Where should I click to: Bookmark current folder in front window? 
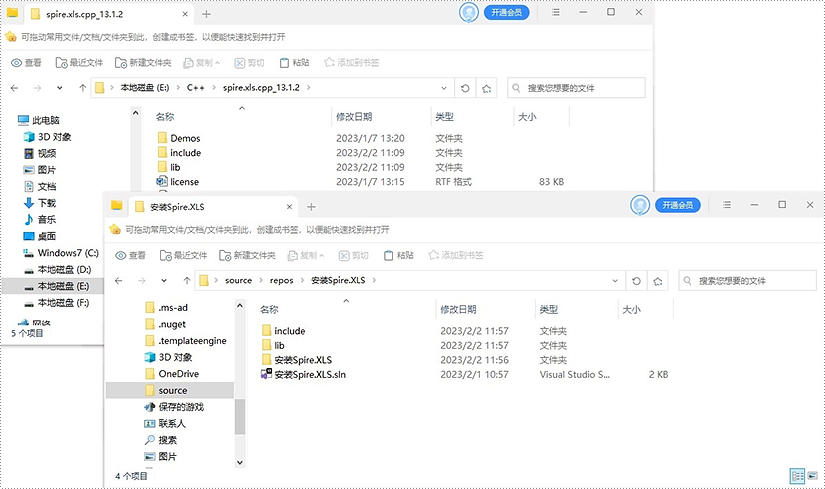pos(658,281)
